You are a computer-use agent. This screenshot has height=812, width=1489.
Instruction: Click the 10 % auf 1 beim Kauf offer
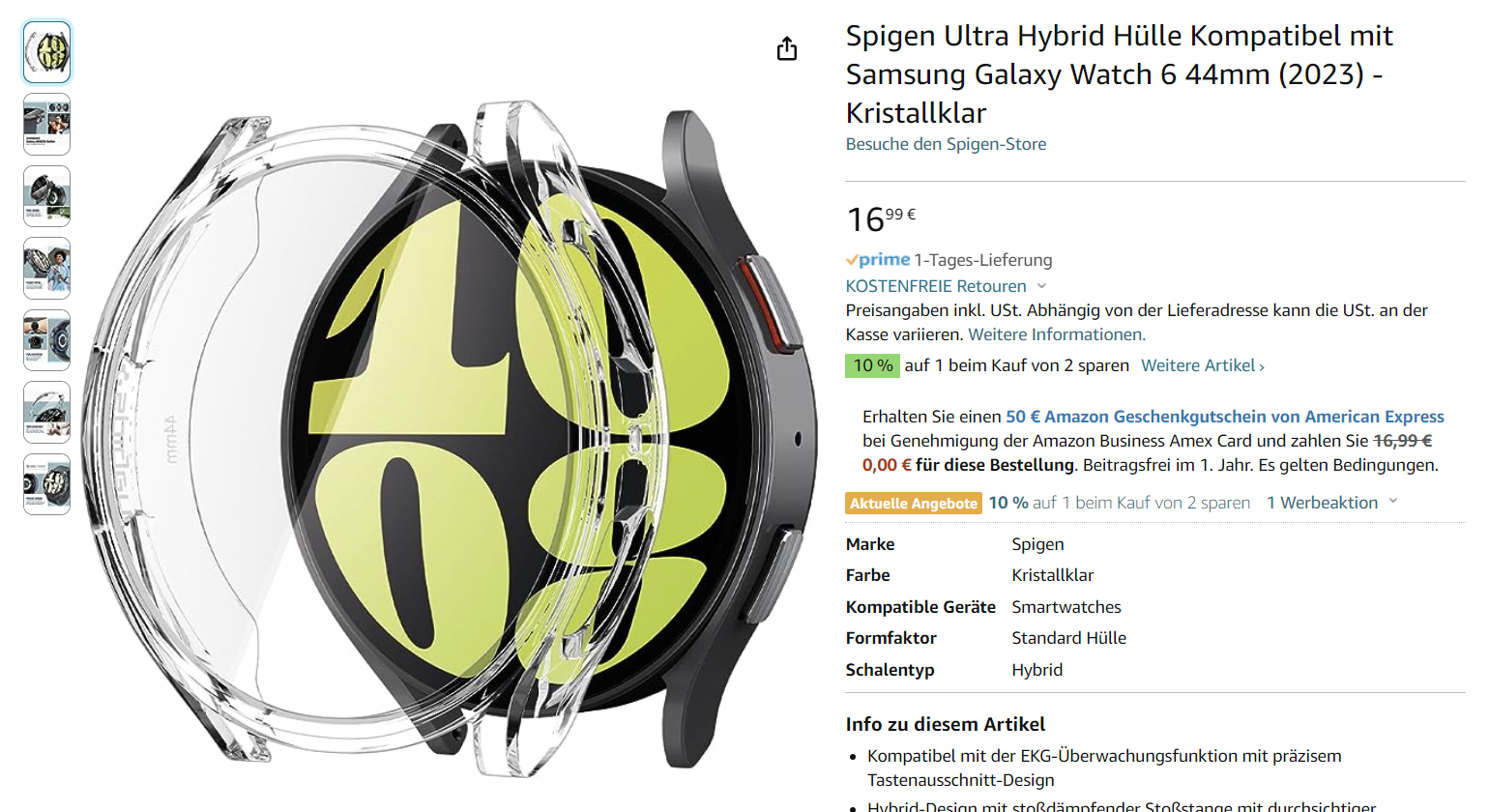[x=1119, y=503]
